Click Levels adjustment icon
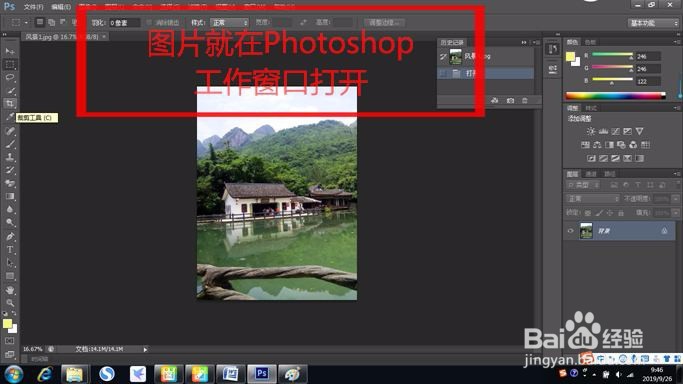Viewport: 683px width, 384px height. (x=603, y=131)
